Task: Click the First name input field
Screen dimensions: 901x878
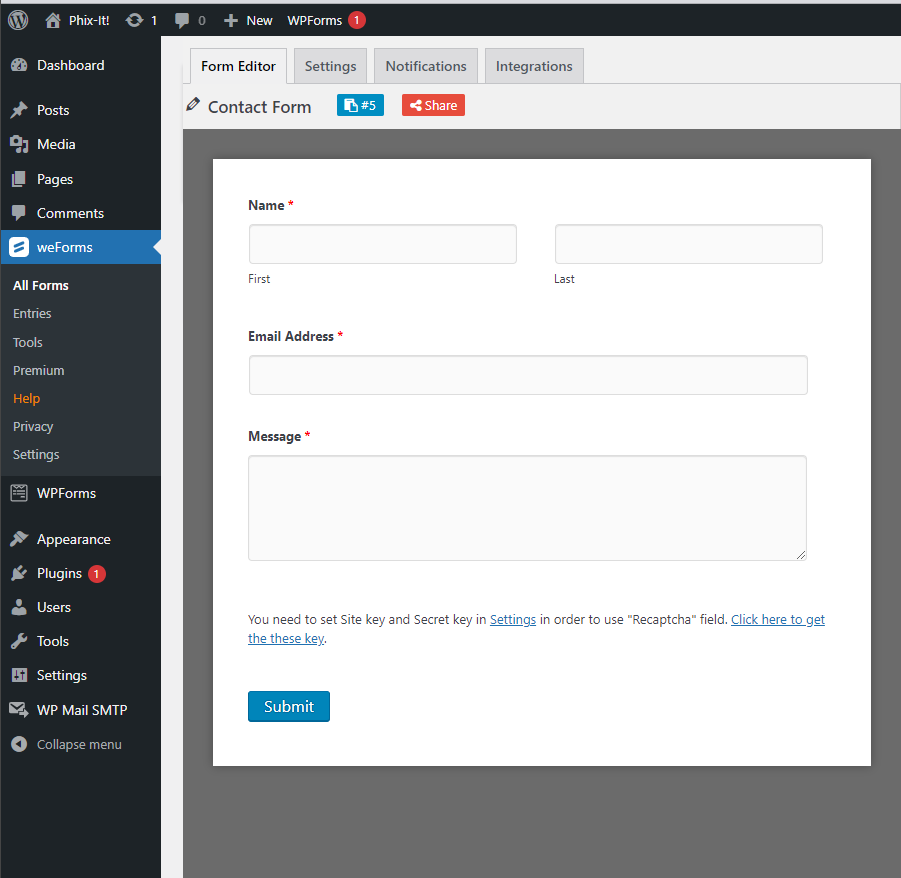Action: coord(382,244)
